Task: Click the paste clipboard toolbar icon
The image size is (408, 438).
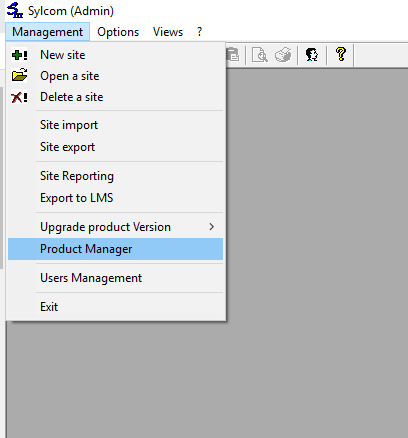Action: 233,55
